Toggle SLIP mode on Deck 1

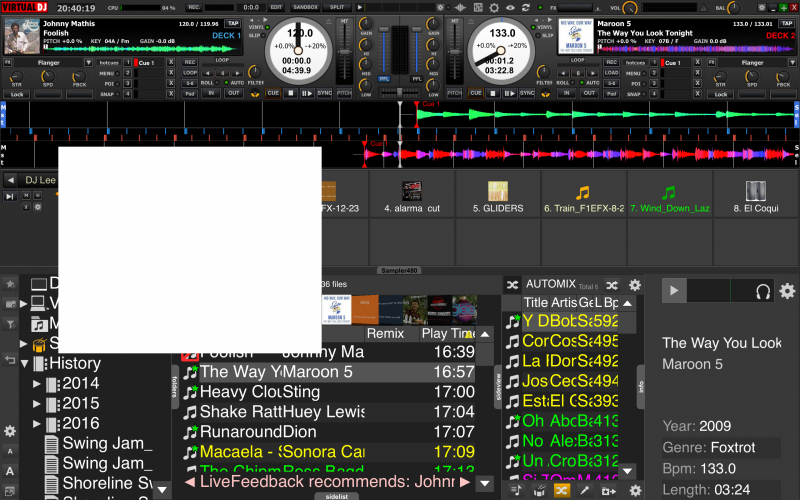pos(257,35)
